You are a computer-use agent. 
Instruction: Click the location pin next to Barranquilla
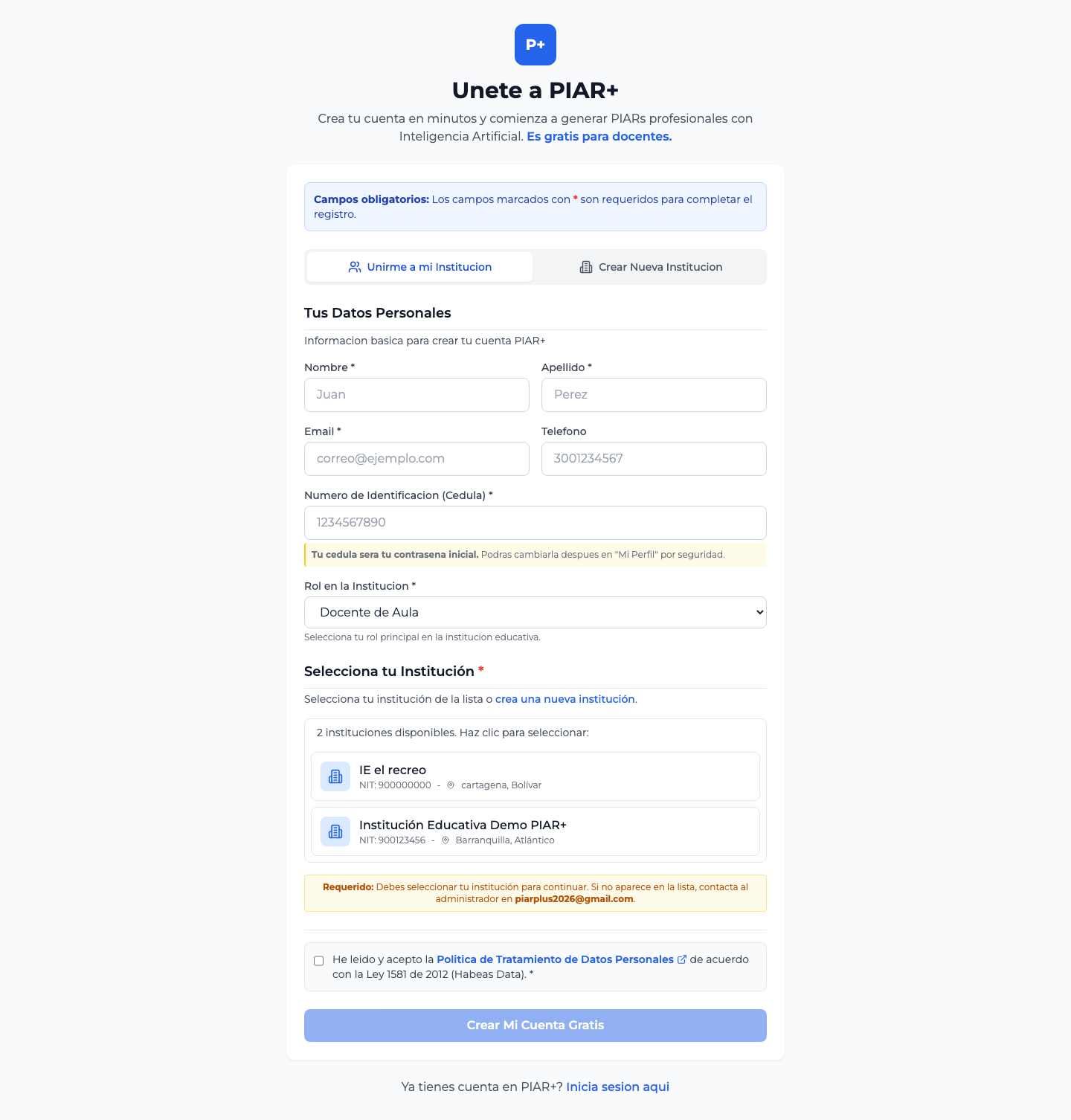[x=446, y=840]
